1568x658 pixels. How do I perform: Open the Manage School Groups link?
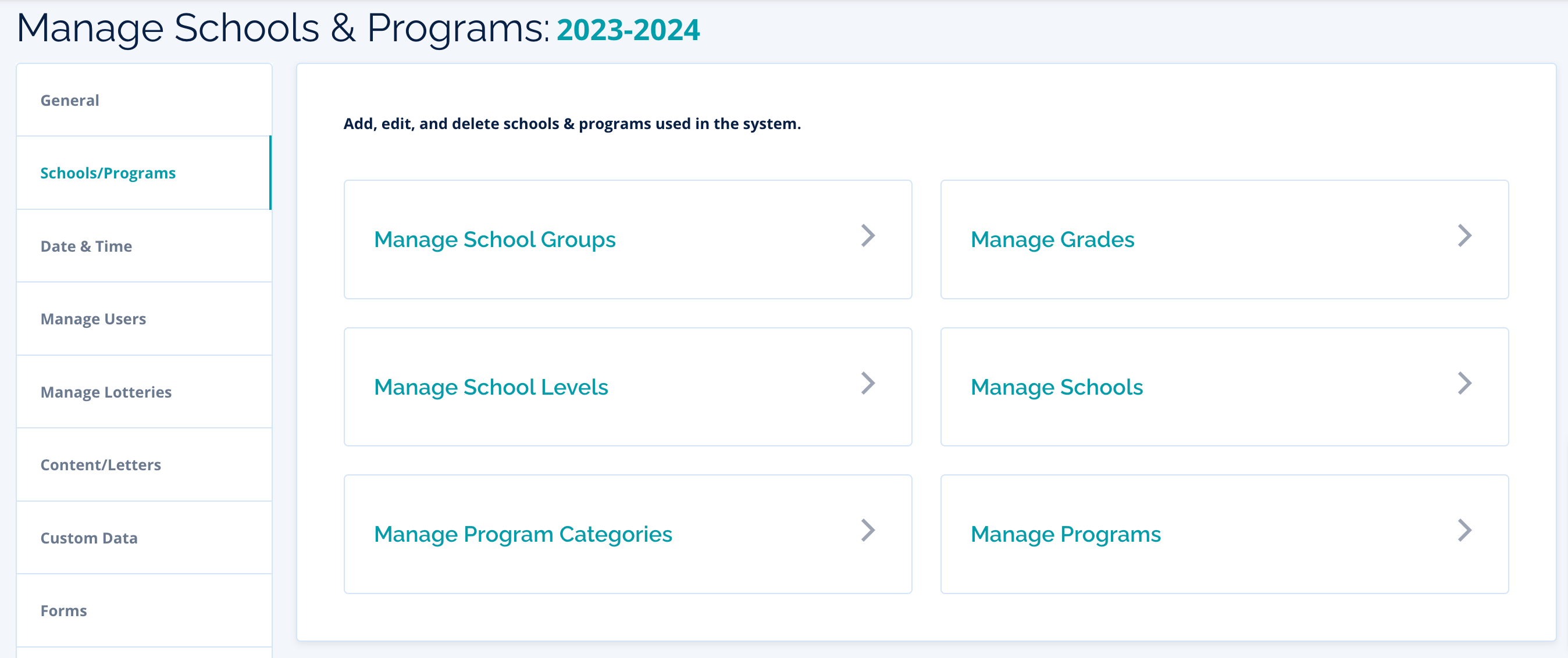point(494,239)
